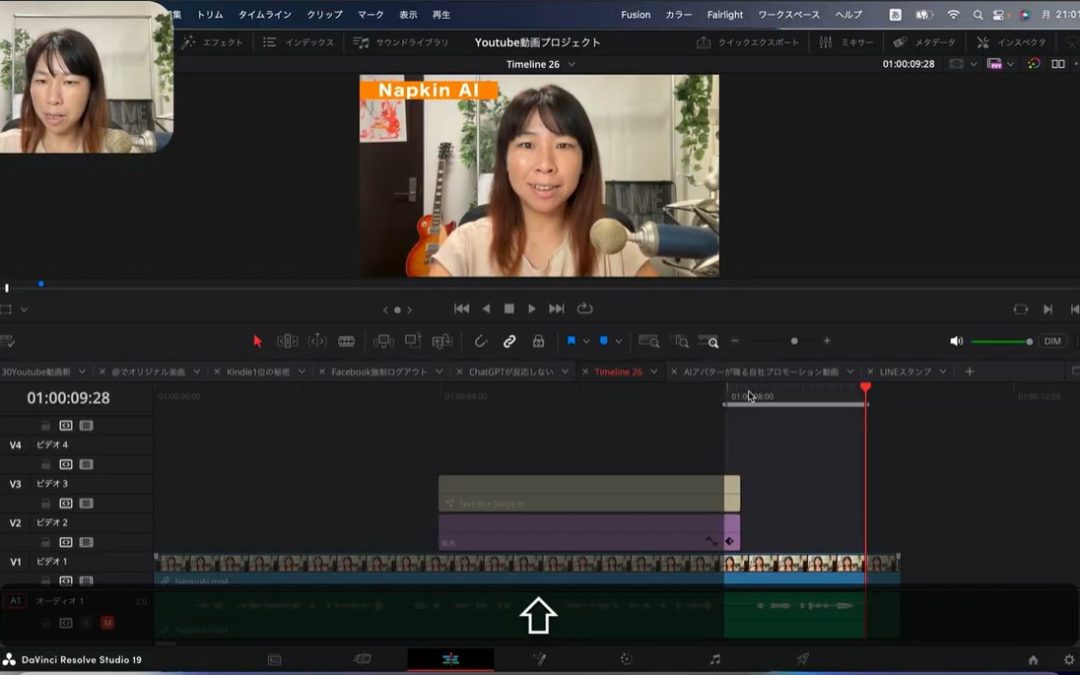Screen dimensions: 1080x675
Task: Click the Fairlight page icon in bottom bar
Action: click(714, 659)
